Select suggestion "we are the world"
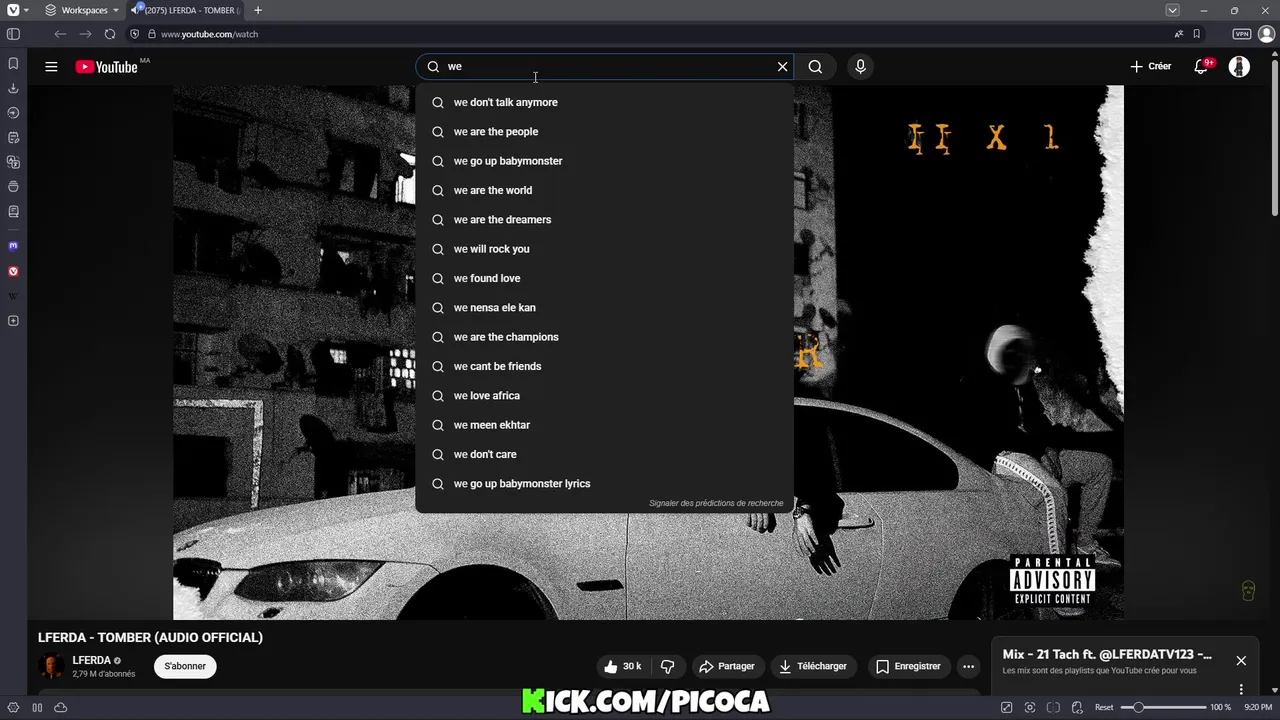1280x720 pixels. pos(604,190)
